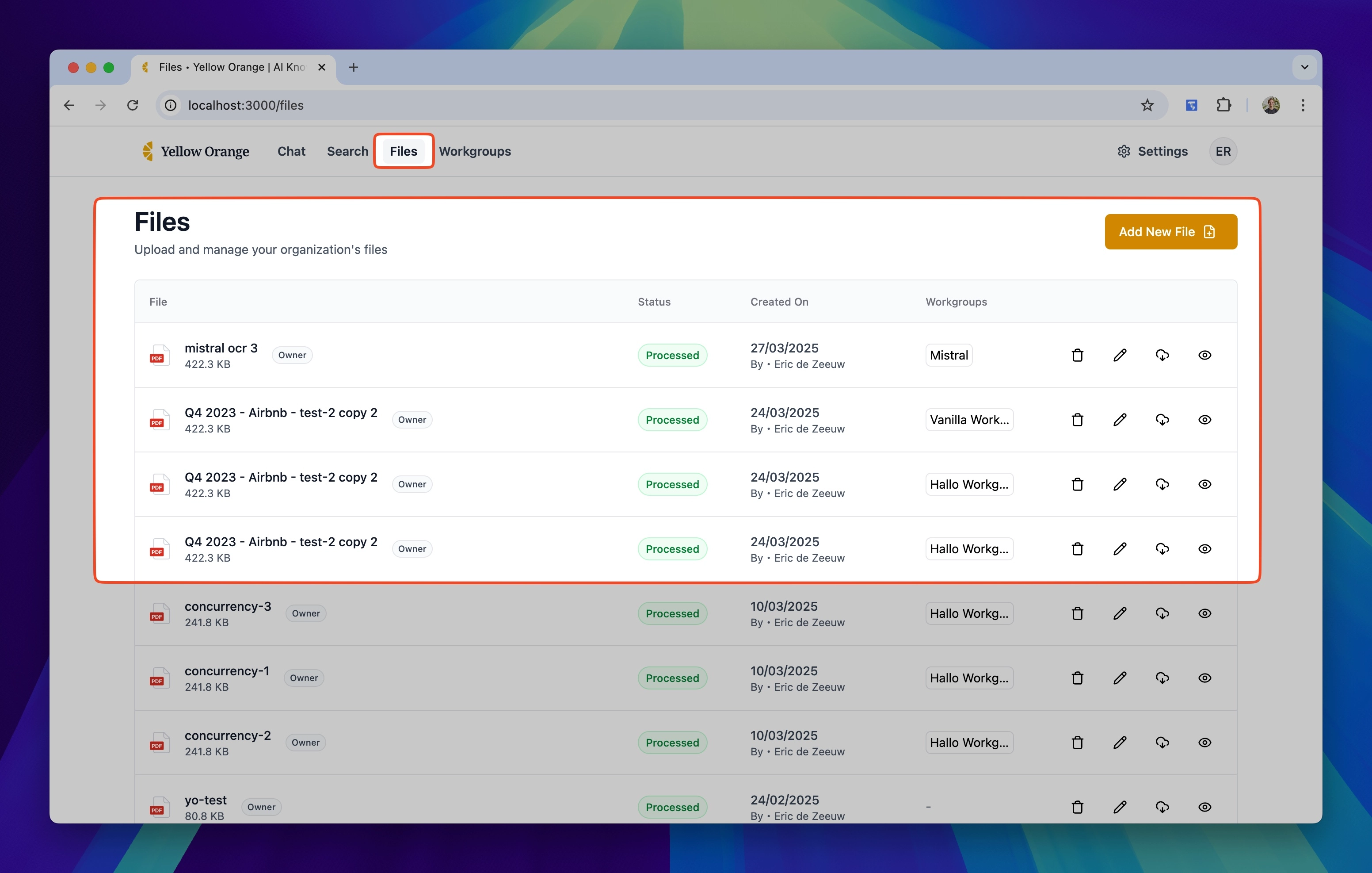Delete the concurrency-1 file

(1077, 678)
